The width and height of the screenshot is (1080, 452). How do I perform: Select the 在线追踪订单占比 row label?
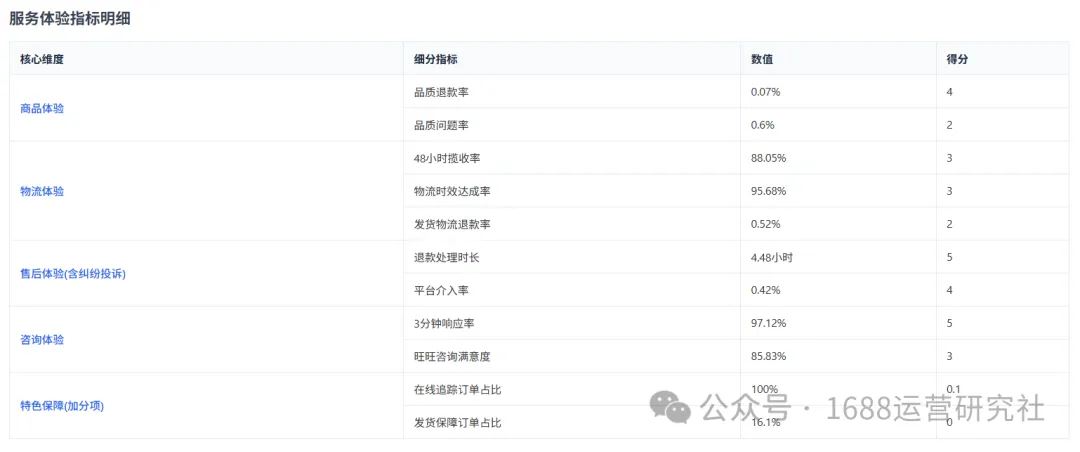click(458, 389)
